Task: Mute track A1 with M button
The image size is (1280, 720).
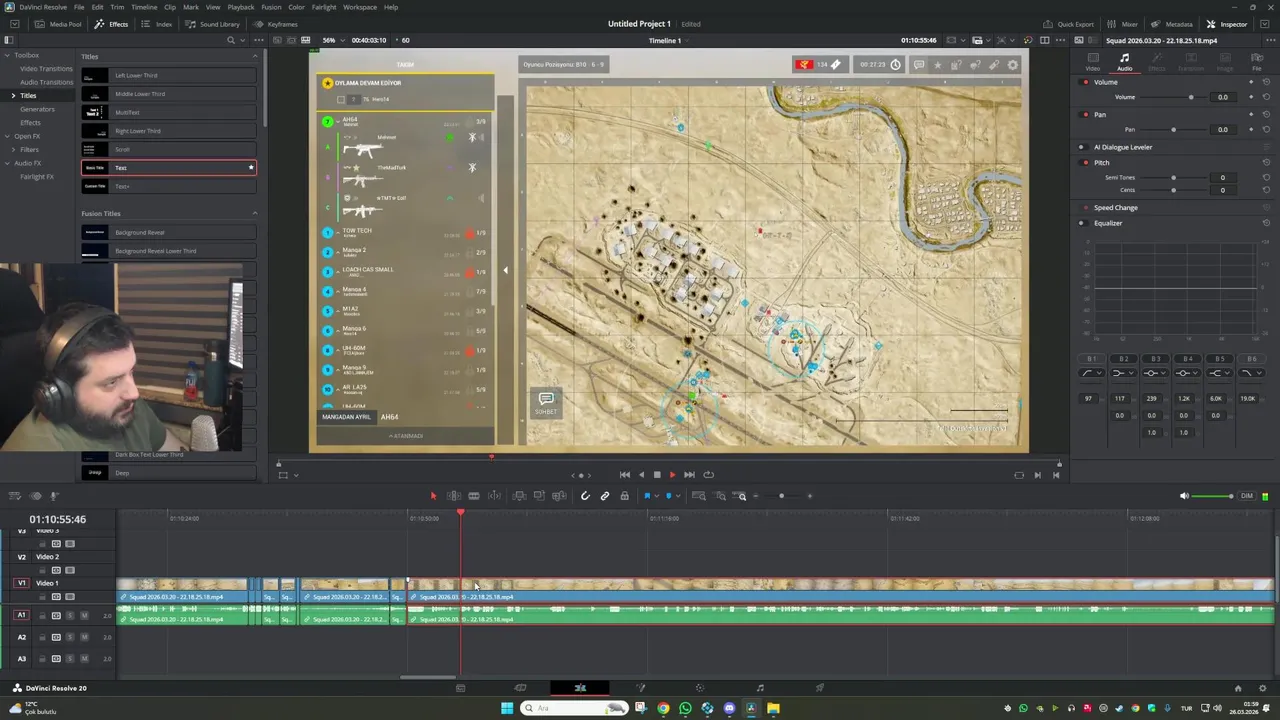Action: [84, 615]
